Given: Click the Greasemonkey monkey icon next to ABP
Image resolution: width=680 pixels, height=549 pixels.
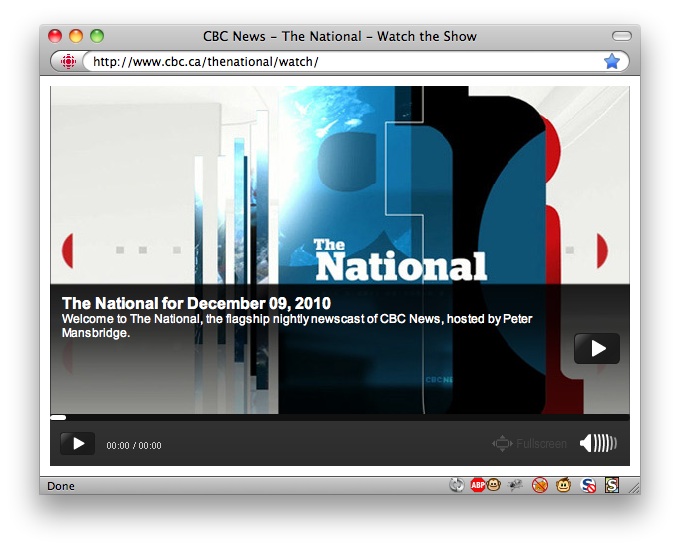Looking at the screenshot, I should (x=494, y=484).
